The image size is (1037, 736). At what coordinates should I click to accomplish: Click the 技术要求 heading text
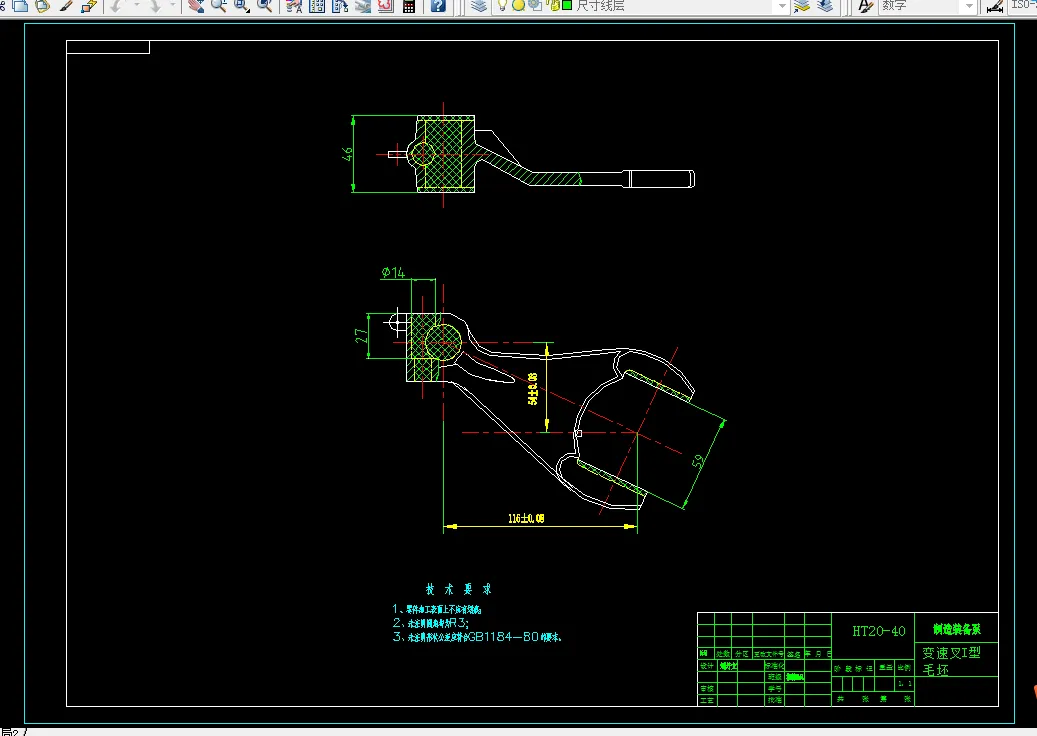pyautogui.click(x=458, y=589)
